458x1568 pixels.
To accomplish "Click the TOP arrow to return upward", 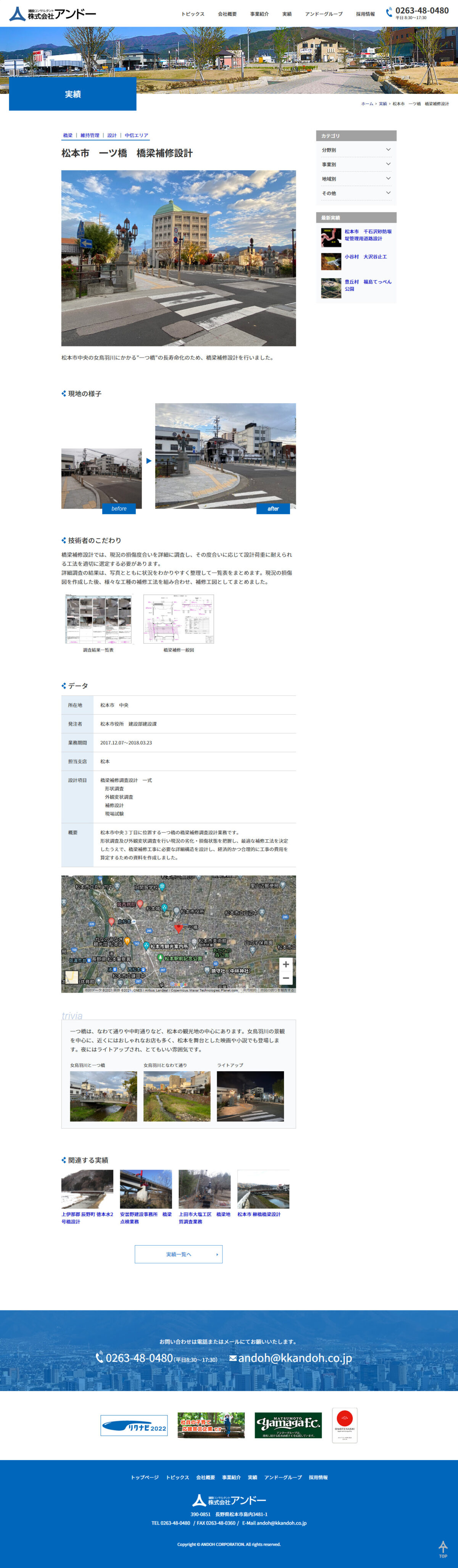I will [443, 1549].
